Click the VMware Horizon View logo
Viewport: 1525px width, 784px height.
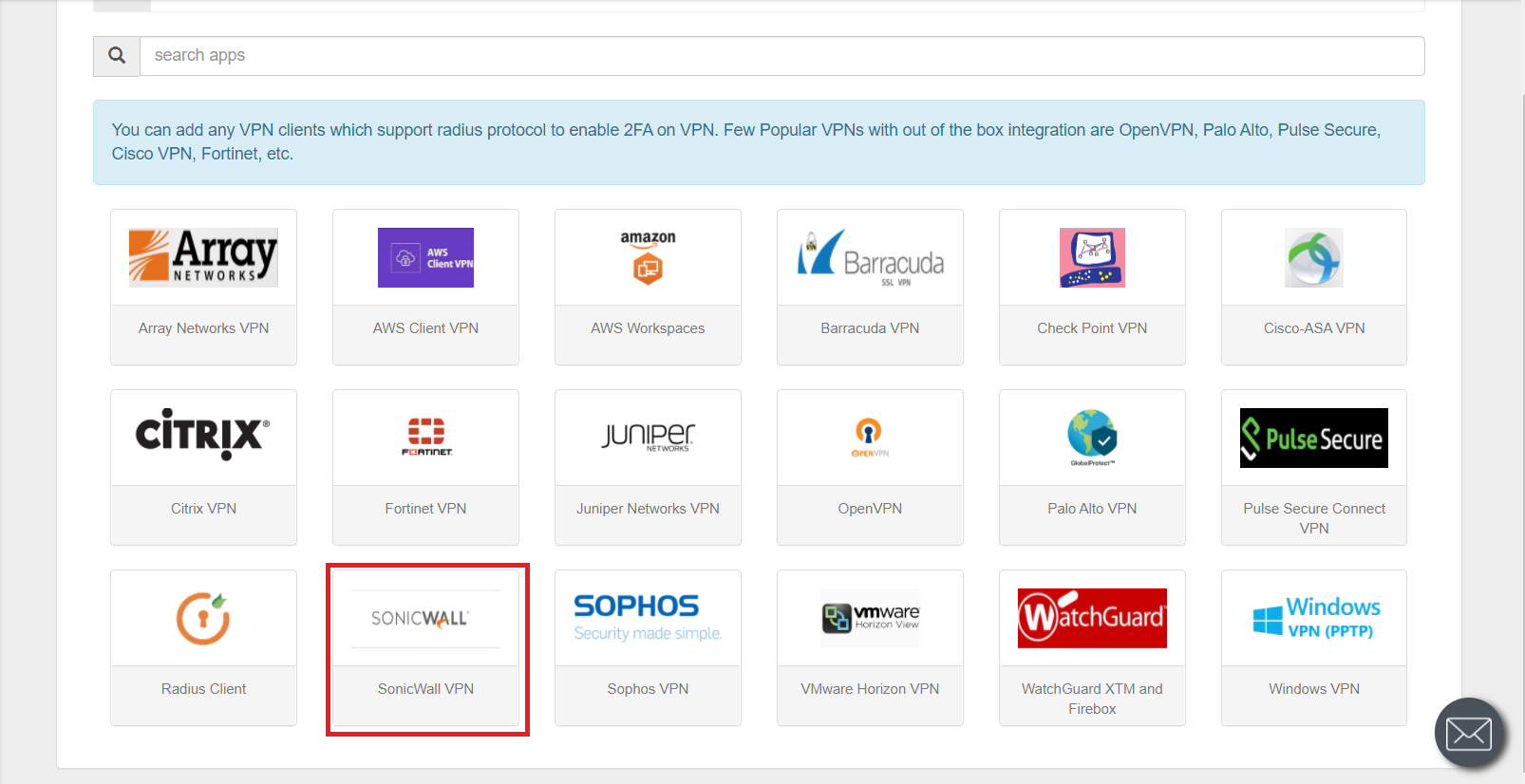[x=870, y=618]
